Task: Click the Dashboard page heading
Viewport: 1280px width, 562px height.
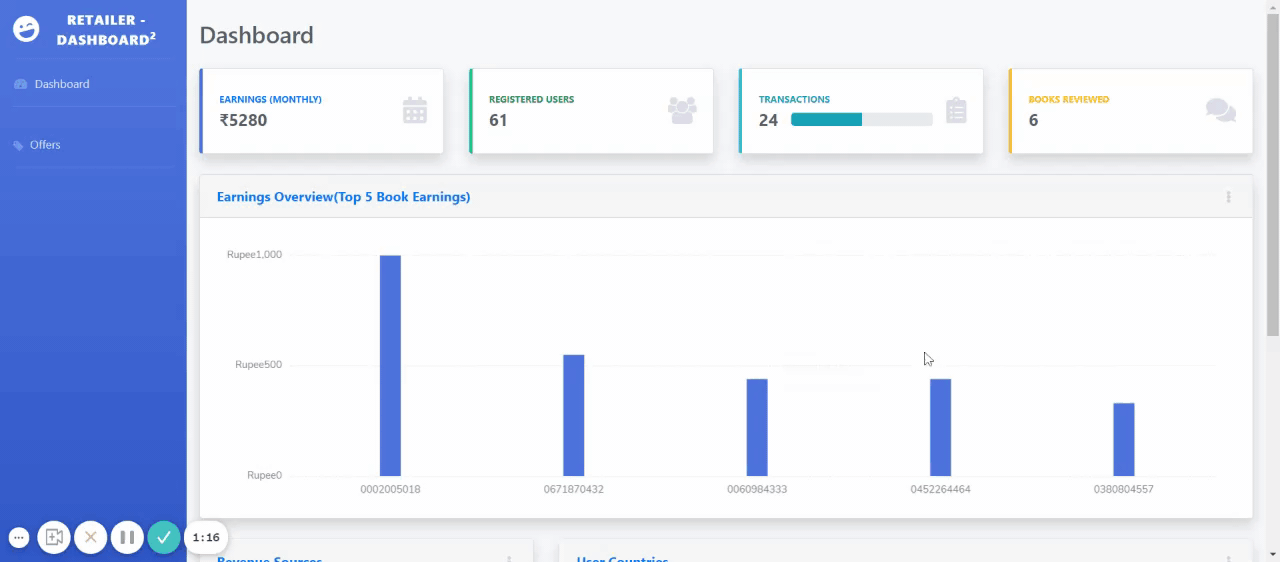Action: (256, 35)
